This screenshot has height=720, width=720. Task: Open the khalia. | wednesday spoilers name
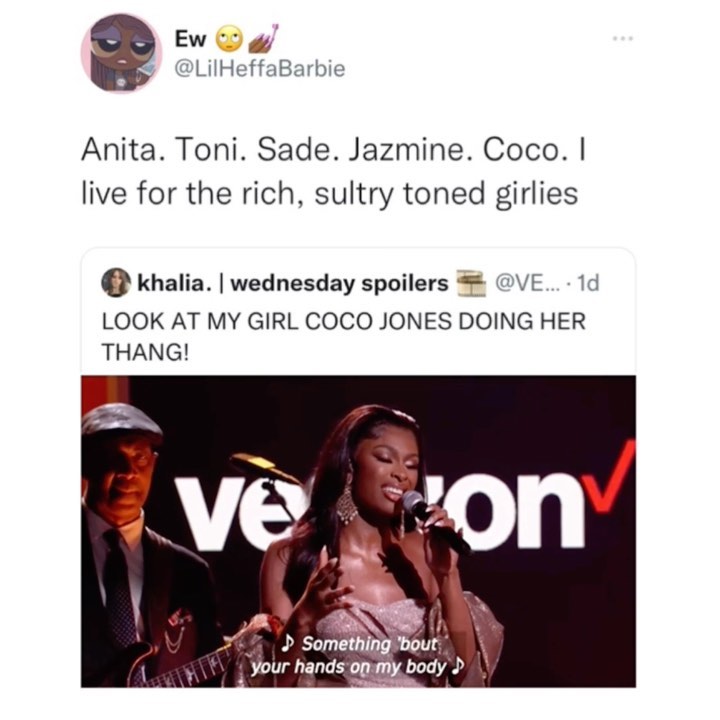tap(293, 283)
